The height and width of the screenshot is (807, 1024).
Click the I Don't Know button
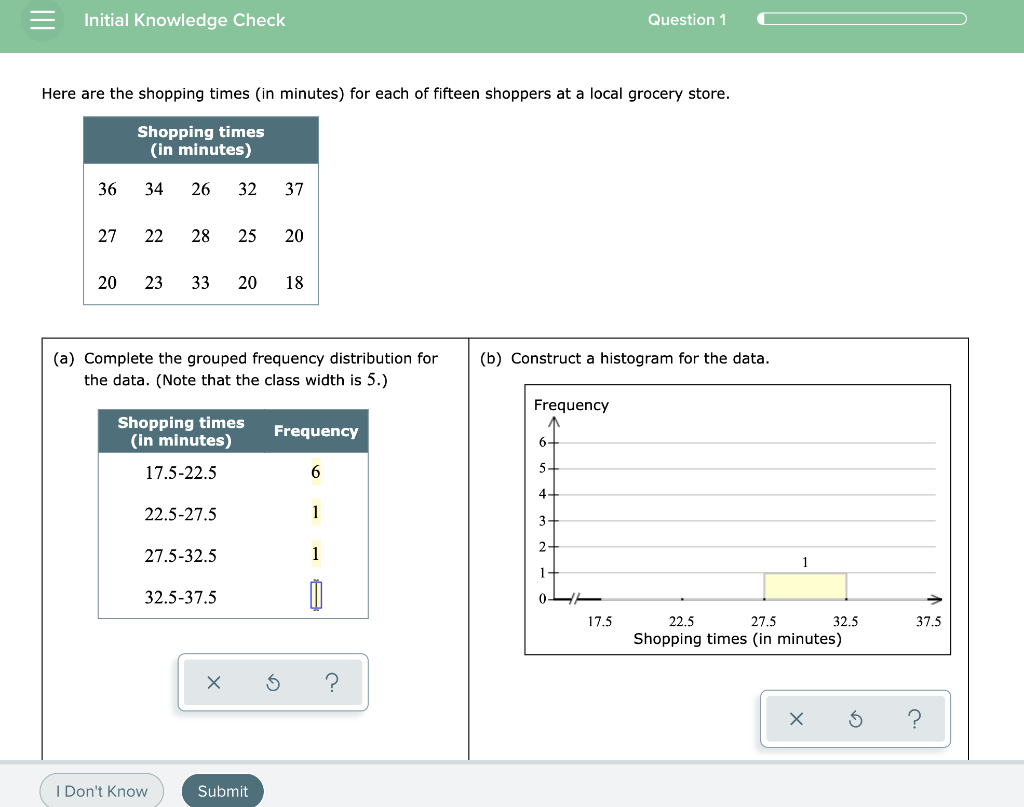pyautogui.click(x=101, y=790)
